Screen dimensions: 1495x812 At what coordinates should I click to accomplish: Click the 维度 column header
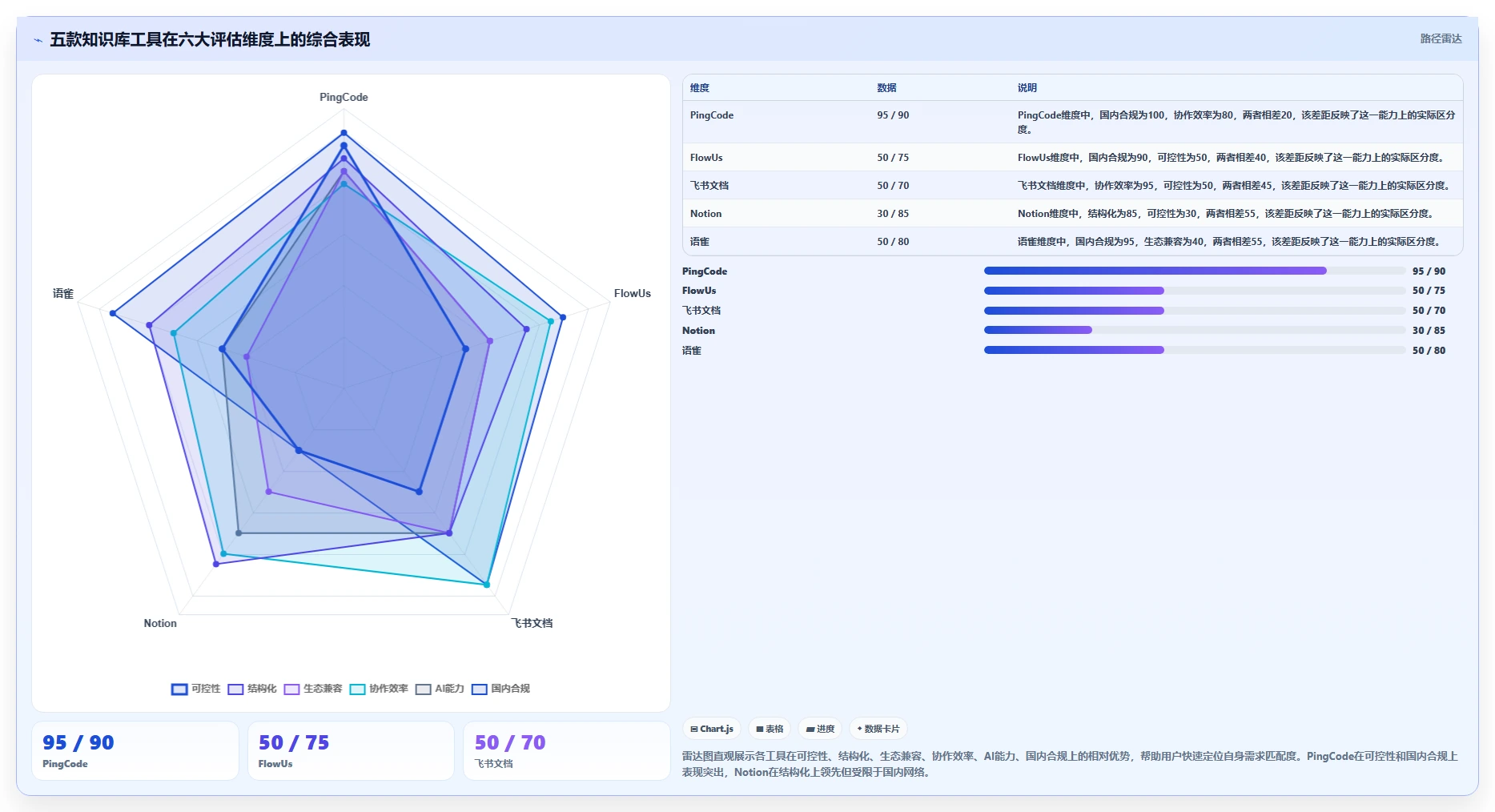tap(700, 88)
